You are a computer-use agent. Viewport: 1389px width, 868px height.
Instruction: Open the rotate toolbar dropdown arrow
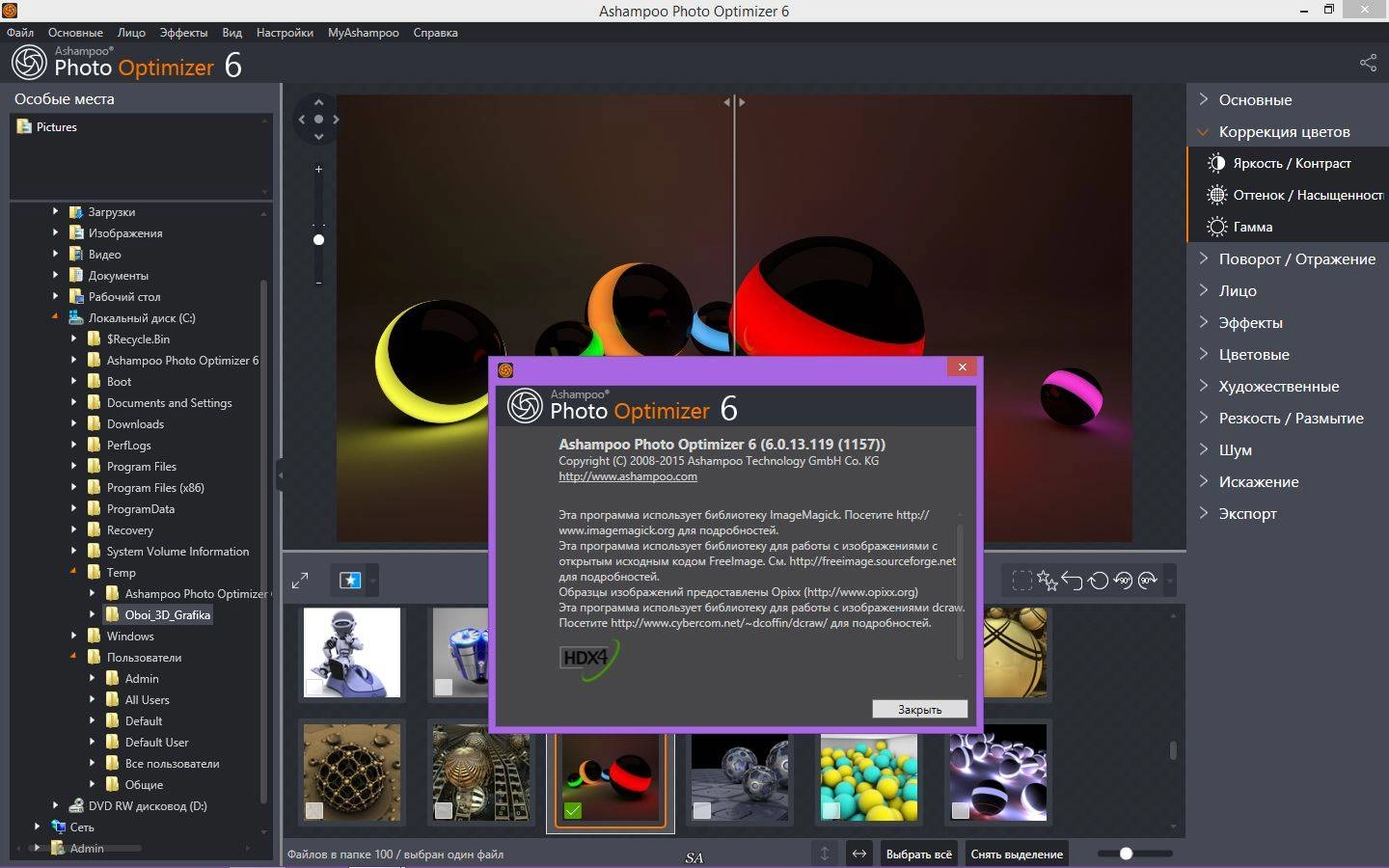pyautogui.click(x=1170, y=581)
